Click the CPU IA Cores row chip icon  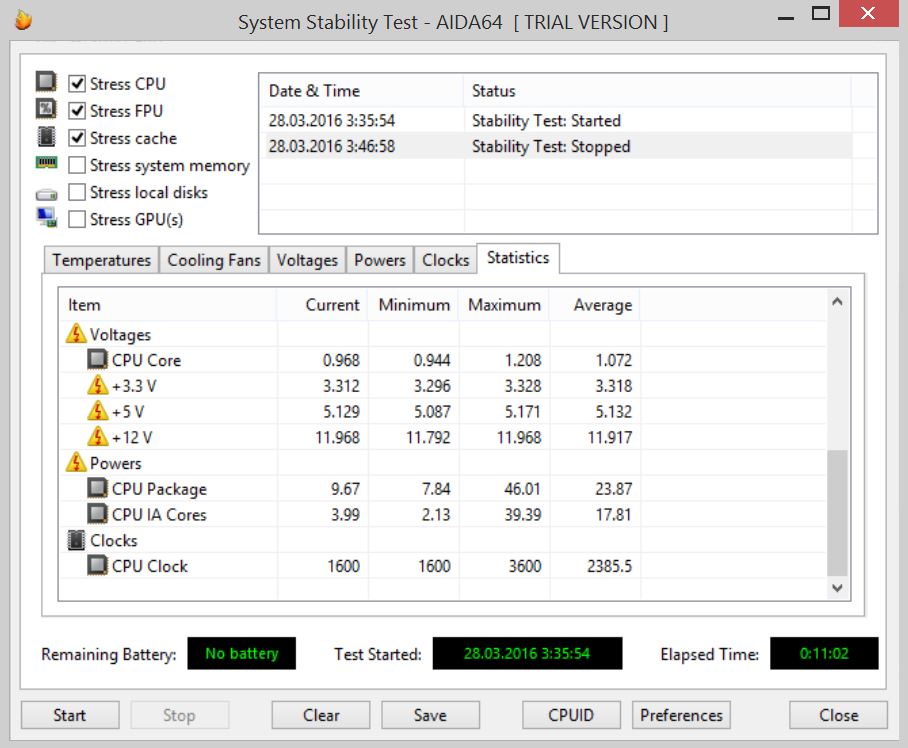[x=97, y=514]
